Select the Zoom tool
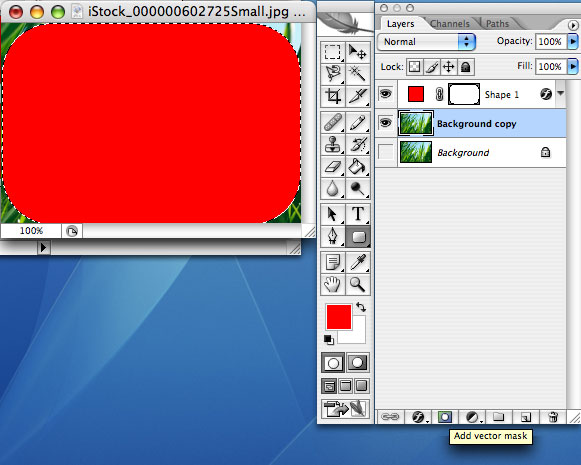The height and width of the screenshot is (465, 581). pos(358,285)
